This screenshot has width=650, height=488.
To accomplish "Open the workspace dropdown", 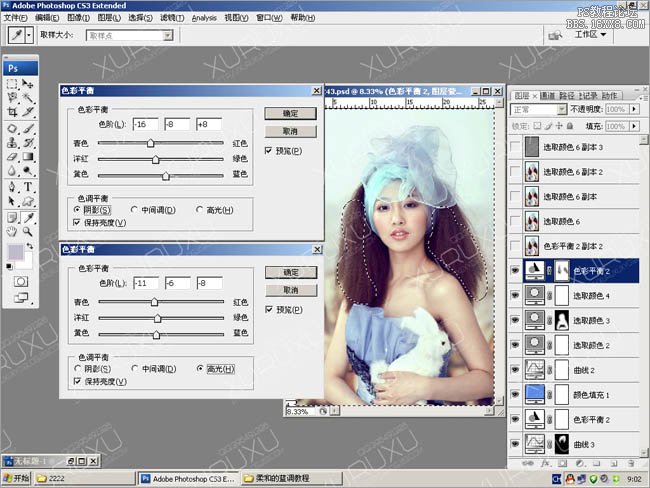I will 591,34.
